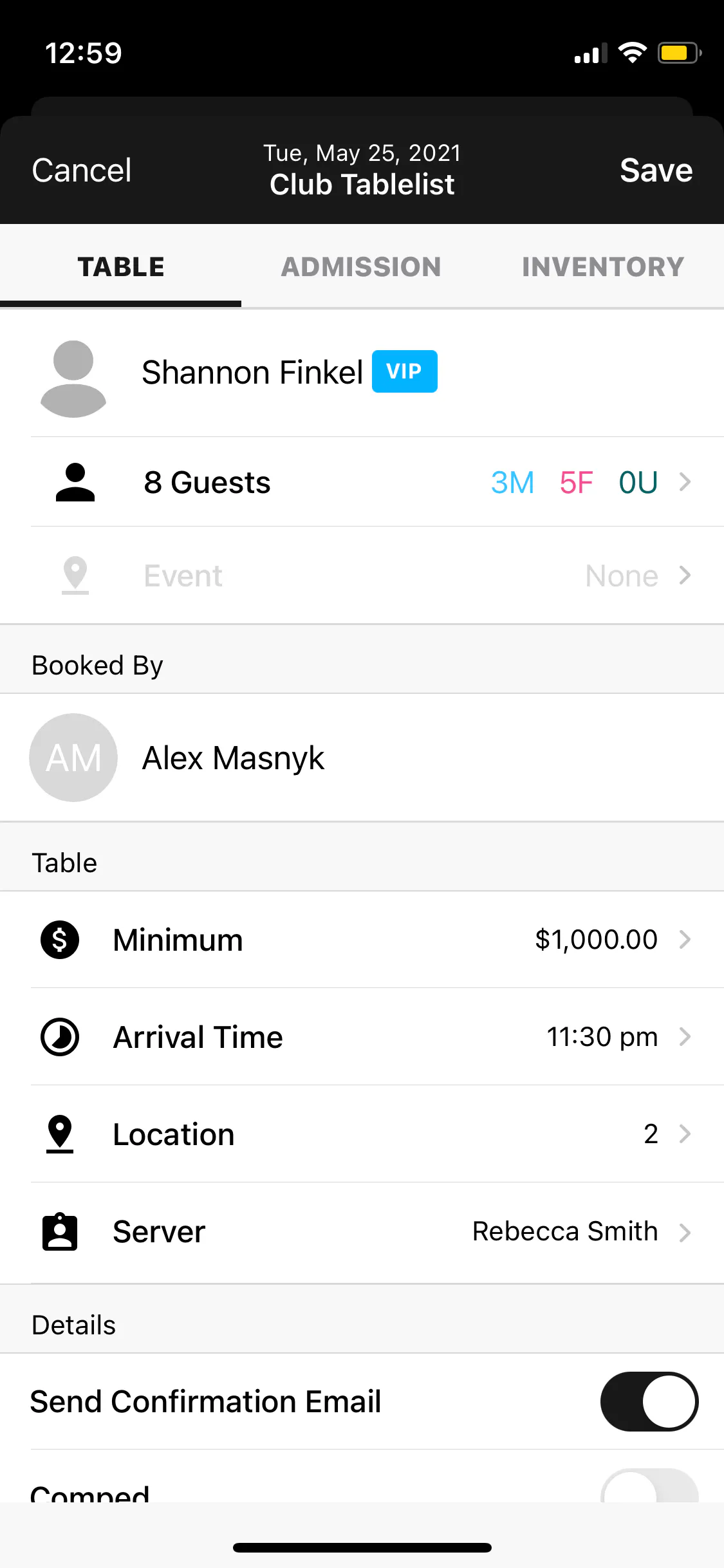Image resolution: width=724 pixels, height=1568 pixels.
Task: Tap the clock icon beside Arrival Time
Action: tap(60, 1037)
